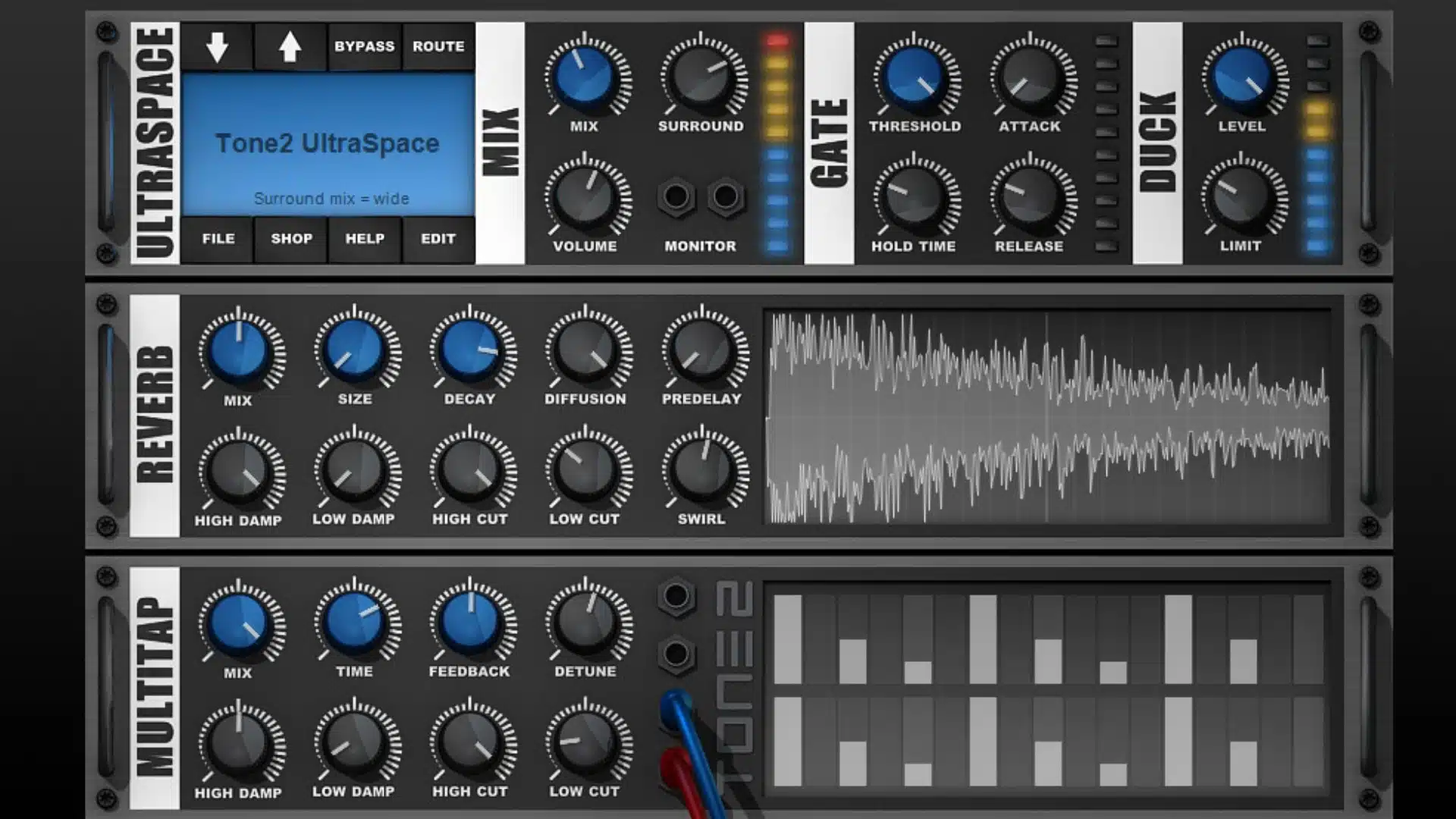Click the right MONITOR jack socket
1456x819 pixels.
(x=726, y=197)
